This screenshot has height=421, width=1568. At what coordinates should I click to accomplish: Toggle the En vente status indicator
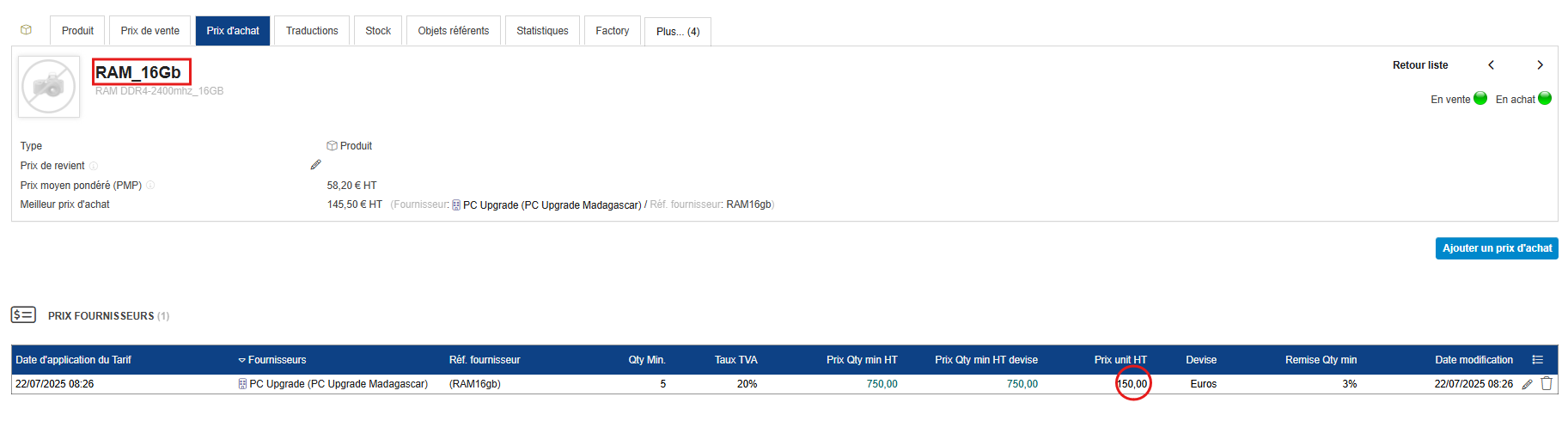click(x=1480, y=99)
